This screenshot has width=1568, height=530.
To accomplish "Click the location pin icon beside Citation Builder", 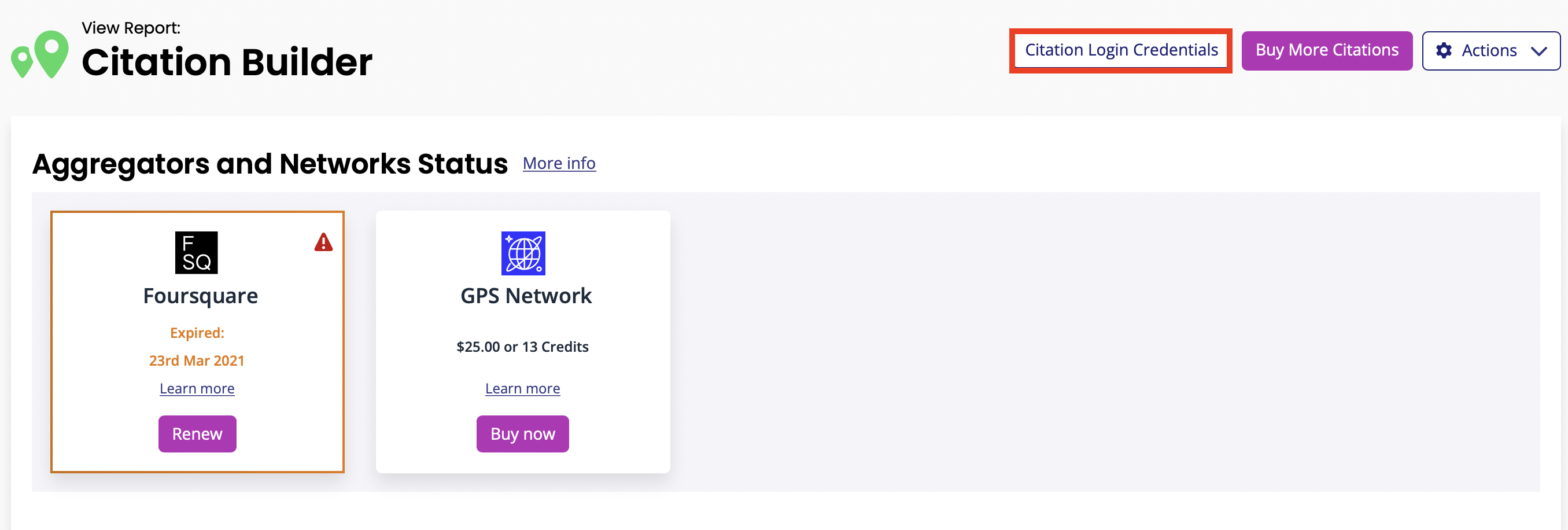I will [x=40, y=55].
